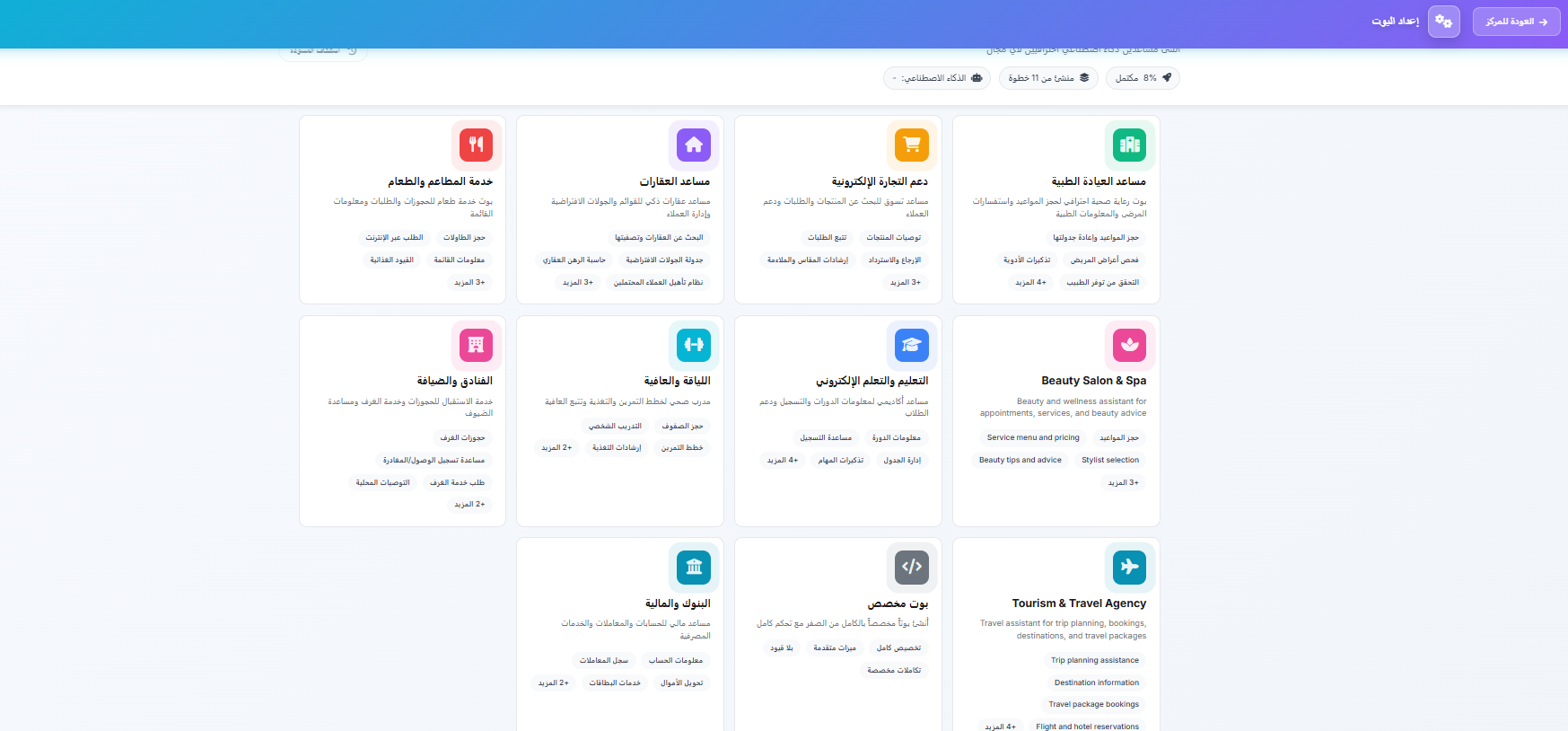Select the medical clinic assistant icon
The height and width of the screenshot is (731, 1568).
[x=1129, y=145]
